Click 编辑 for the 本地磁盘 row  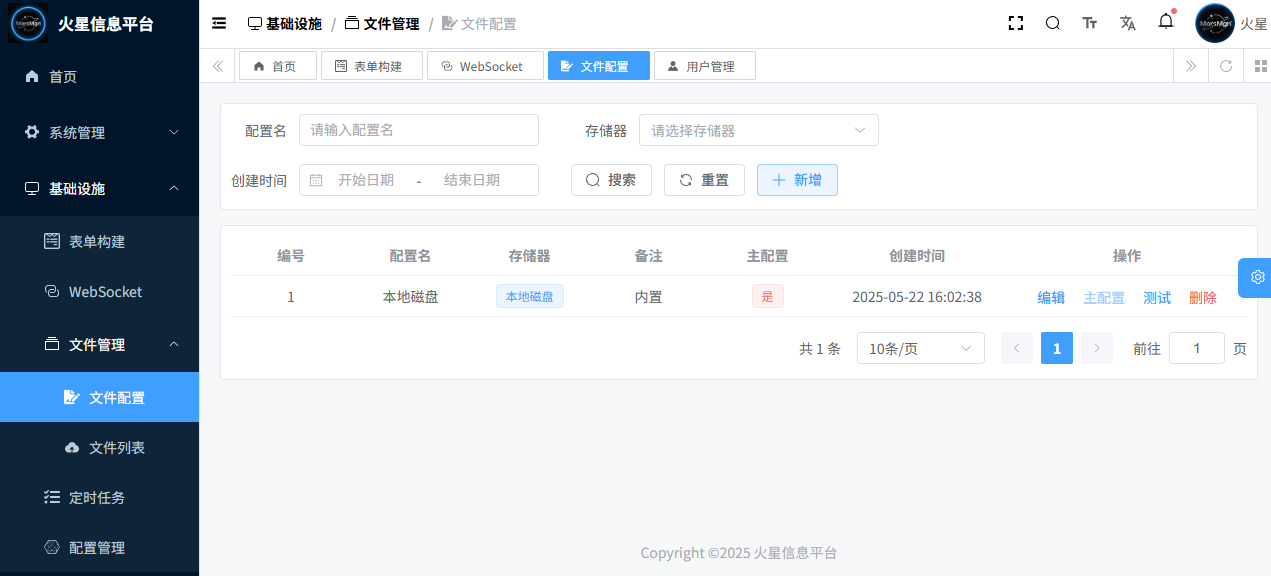[x=1051, y=297]
